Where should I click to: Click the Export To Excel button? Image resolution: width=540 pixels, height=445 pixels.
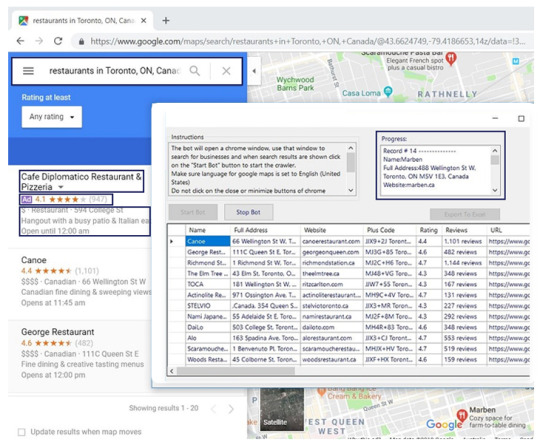click(x=465, y=214)
